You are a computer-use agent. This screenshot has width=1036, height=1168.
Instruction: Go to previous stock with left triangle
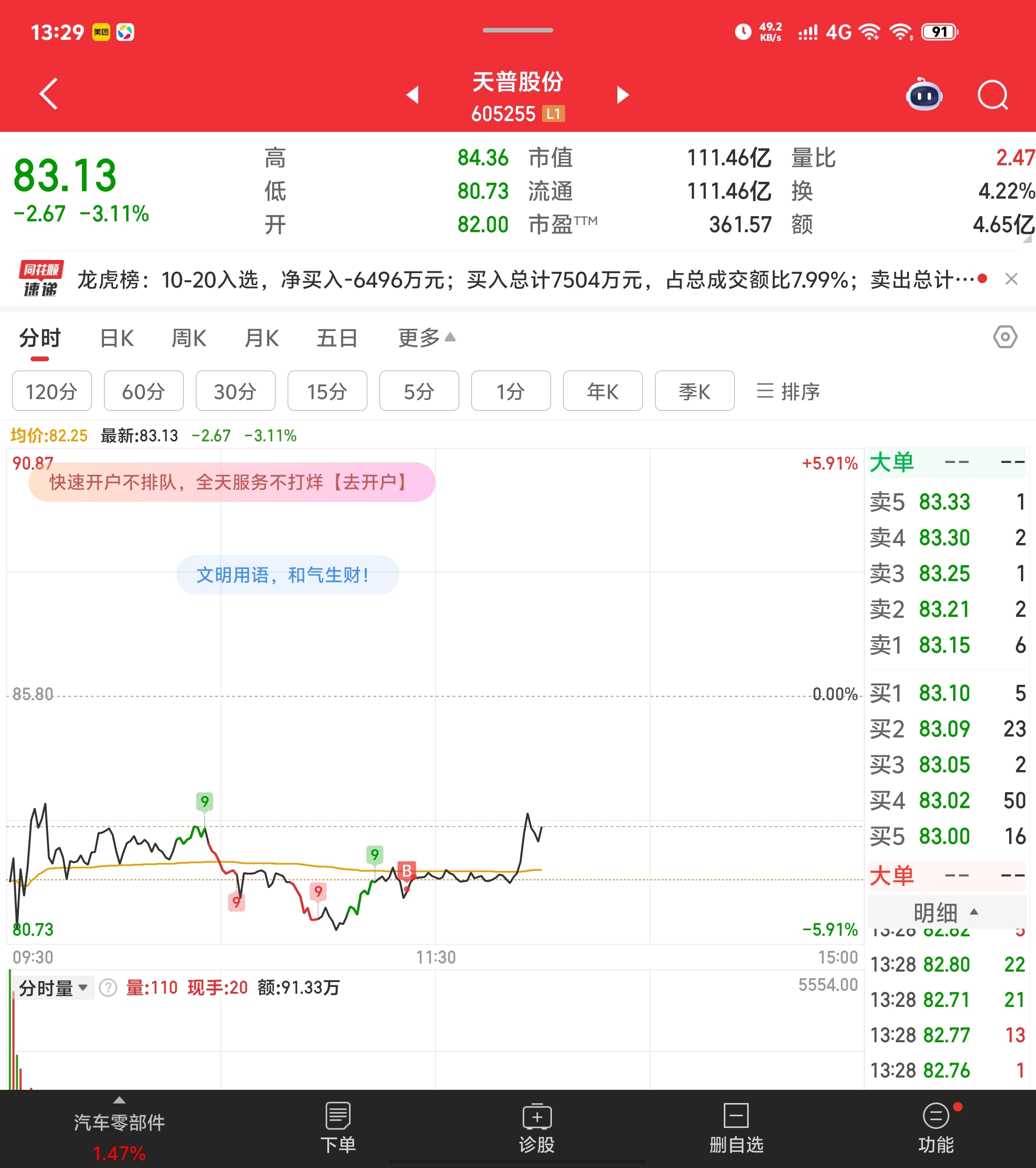[x=413, y=95]
